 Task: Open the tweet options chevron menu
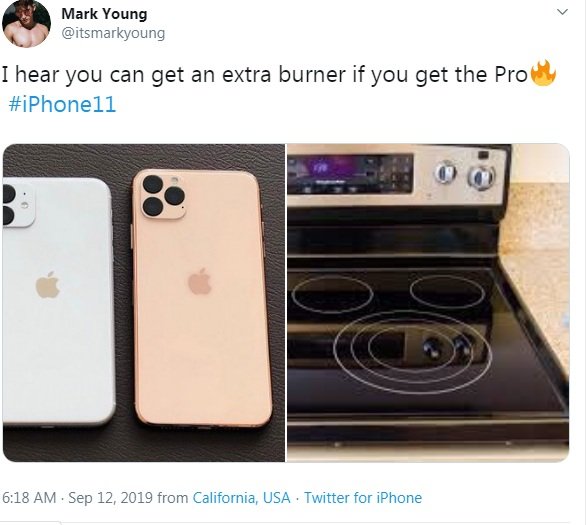562,12
